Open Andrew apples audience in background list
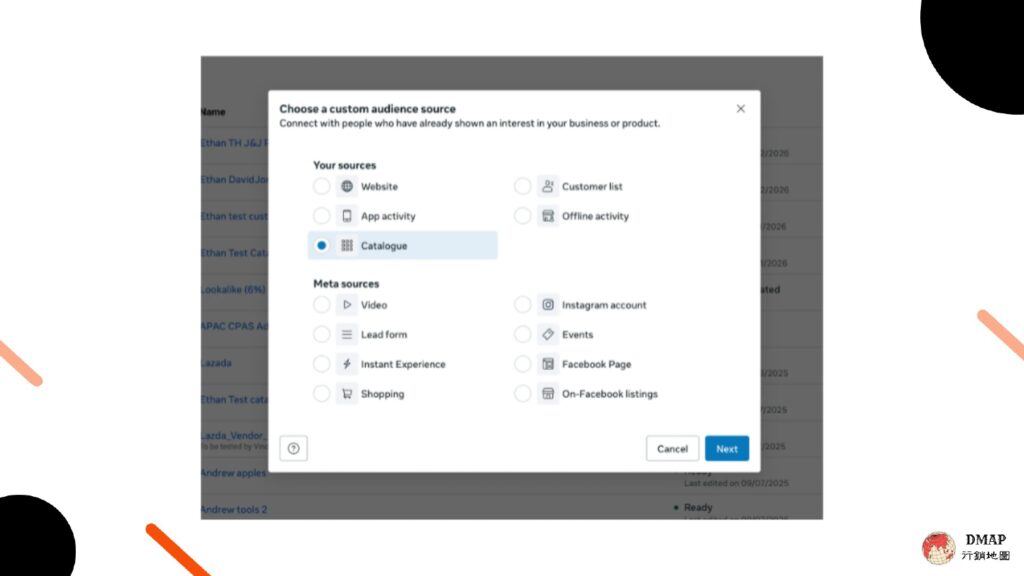 point(234,473)
